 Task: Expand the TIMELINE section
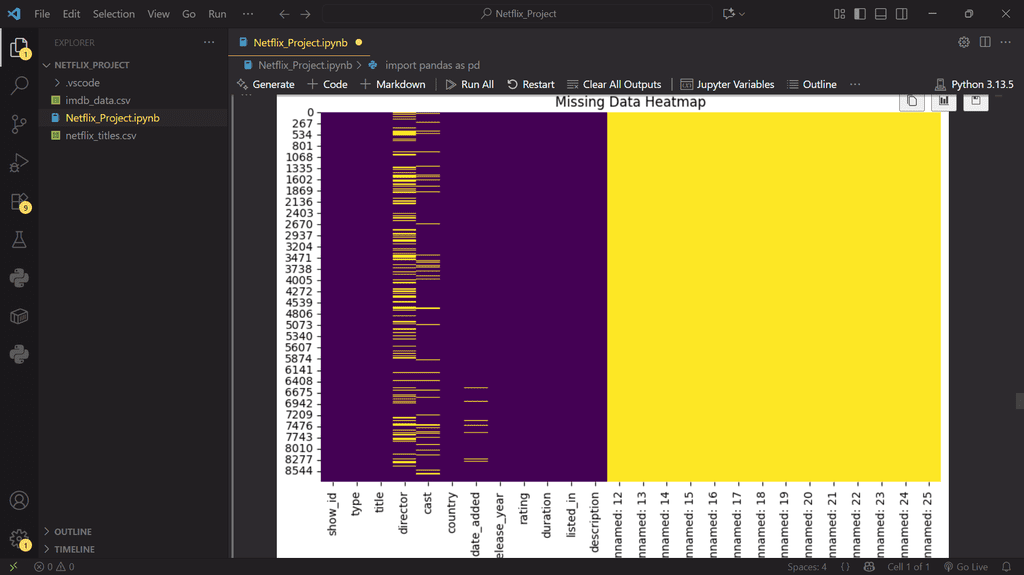pos(74,549)
